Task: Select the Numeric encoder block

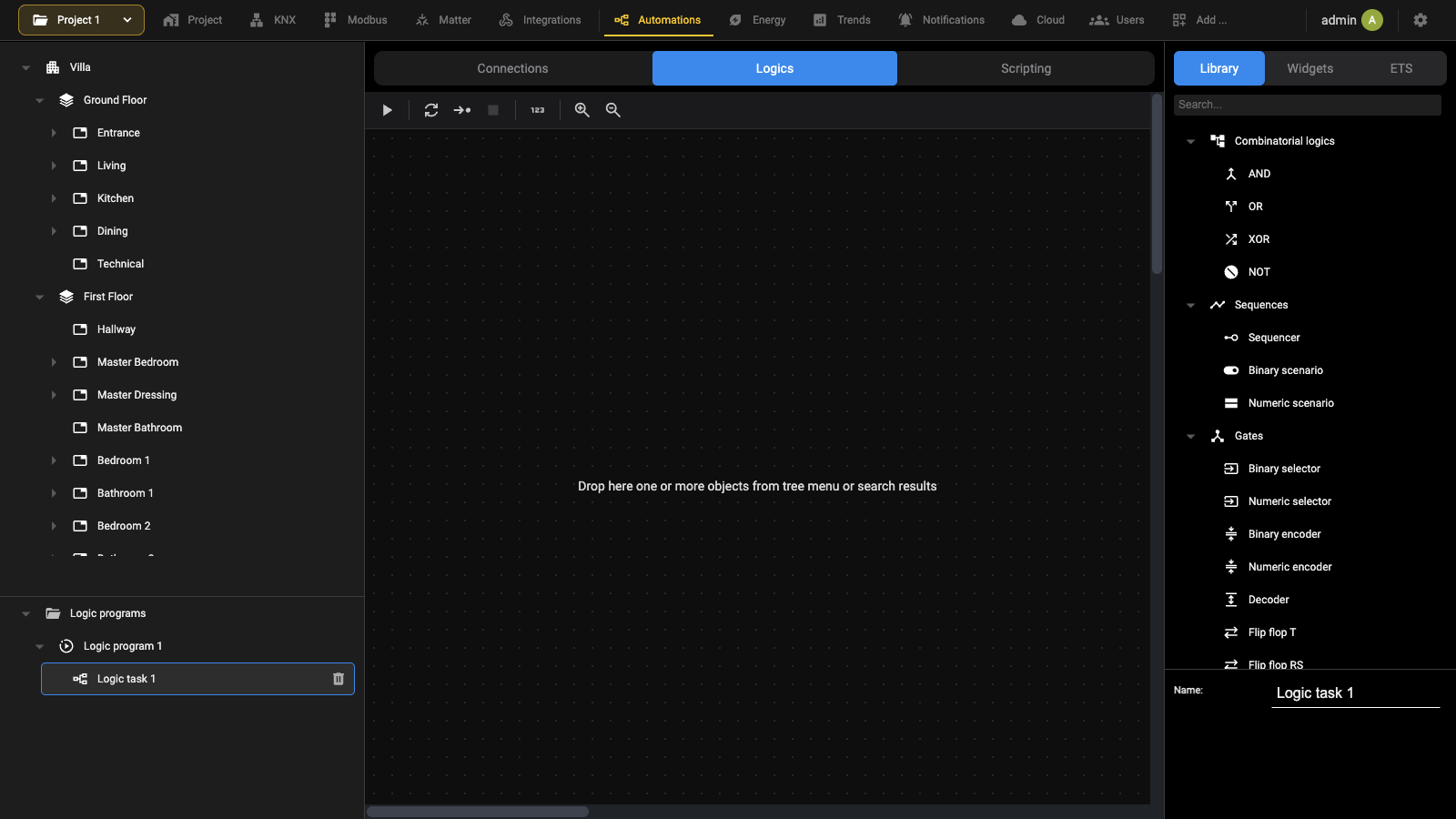Action: click(x=1290, y=567)
